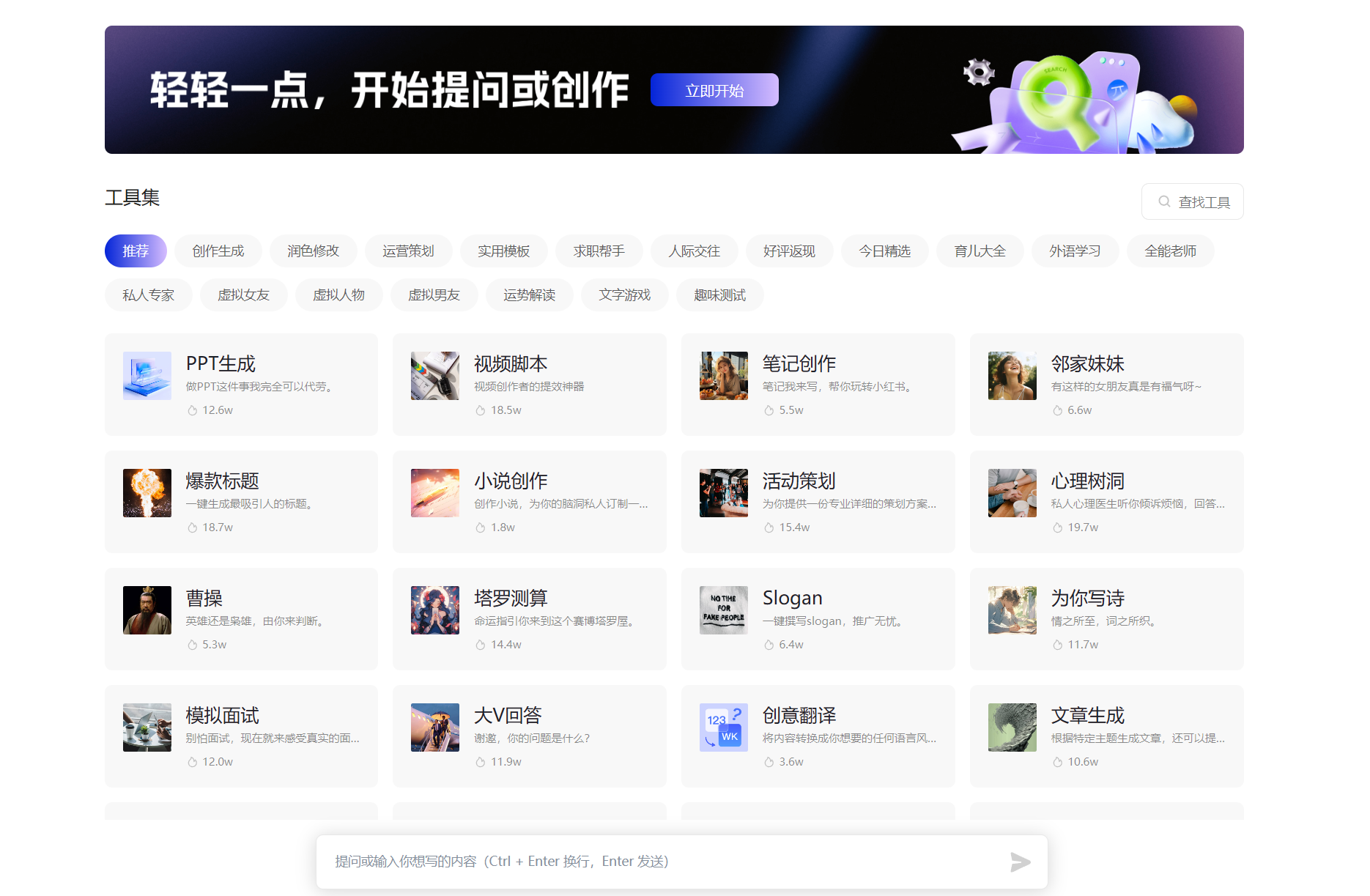Click the flame icon beside 10.6w
This screenshot has width=1370, height=896.
pyautogui.click(x=1058, y=762)
